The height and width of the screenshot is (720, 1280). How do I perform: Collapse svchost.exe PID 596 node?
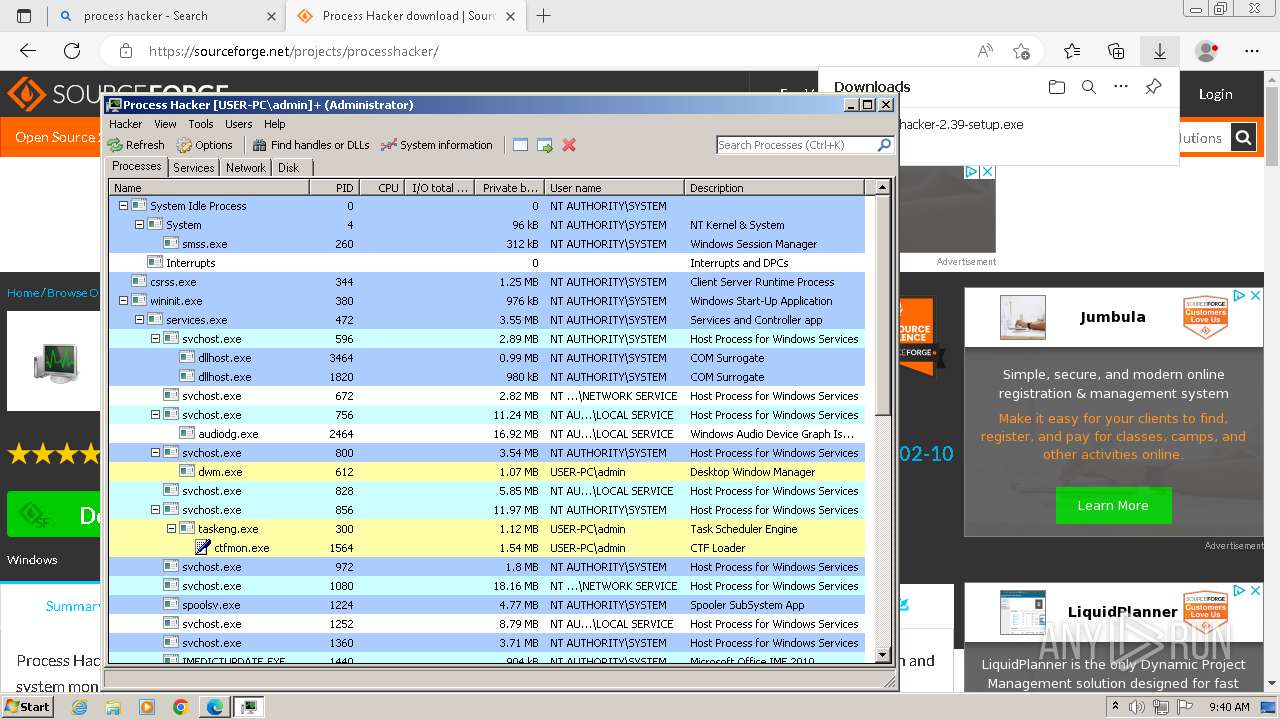(156, 339)
